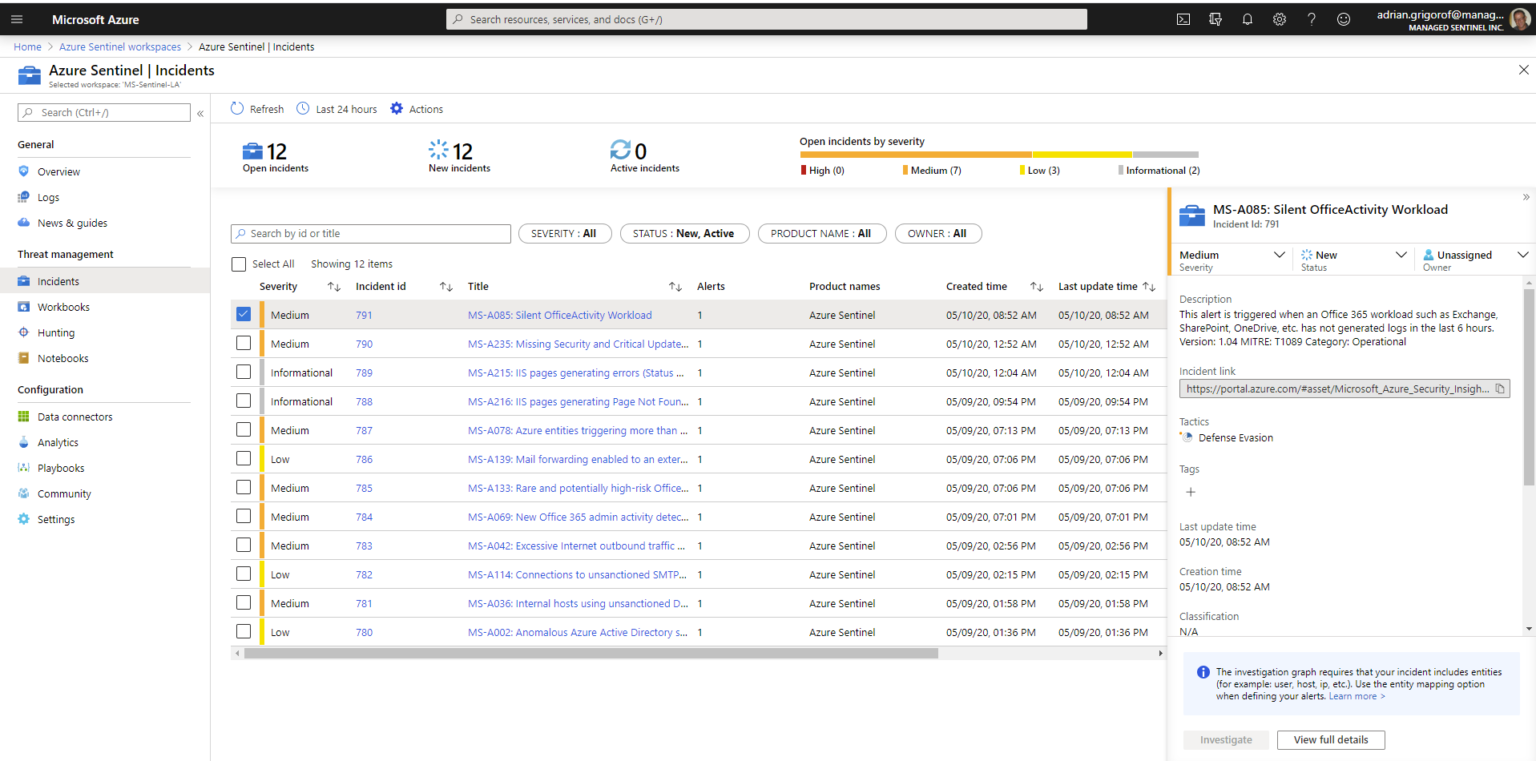Screen dimensions: 1536x761
Task: Open Data connectors settings
Action: [74, 416]
